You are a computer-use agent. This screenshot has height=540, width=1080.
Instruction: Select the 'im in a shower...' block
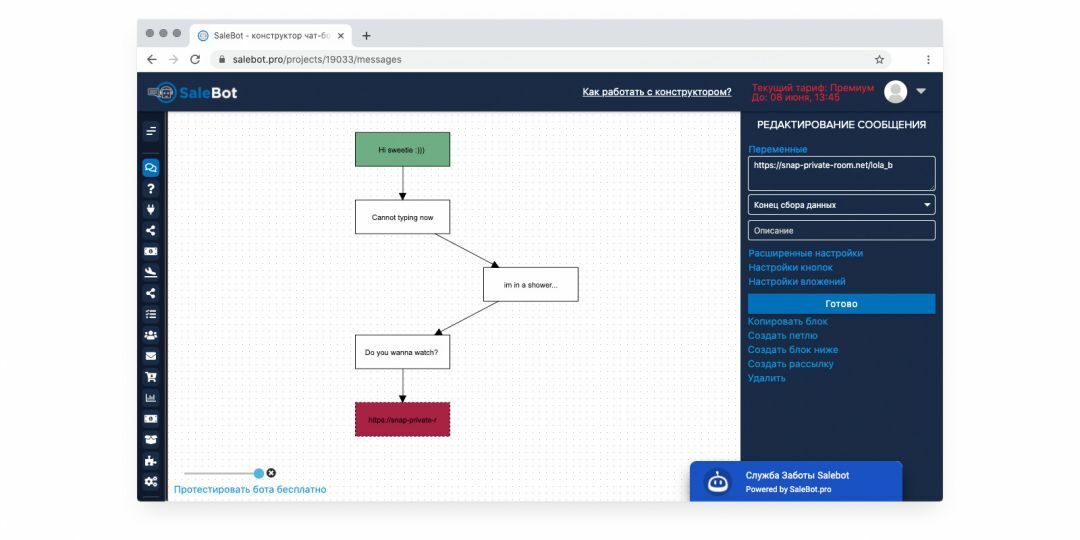(x=530, y=284)
